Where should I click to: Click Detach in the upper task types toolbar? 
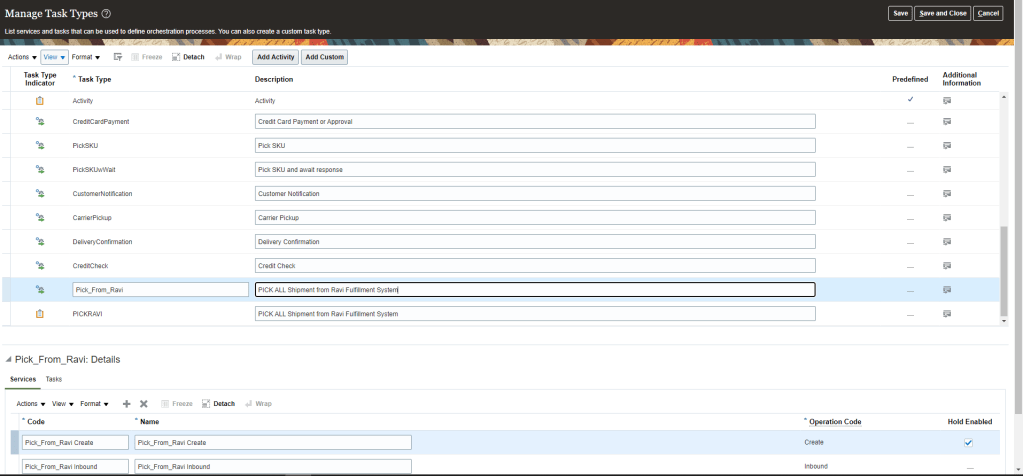click(x=188, y=57)
